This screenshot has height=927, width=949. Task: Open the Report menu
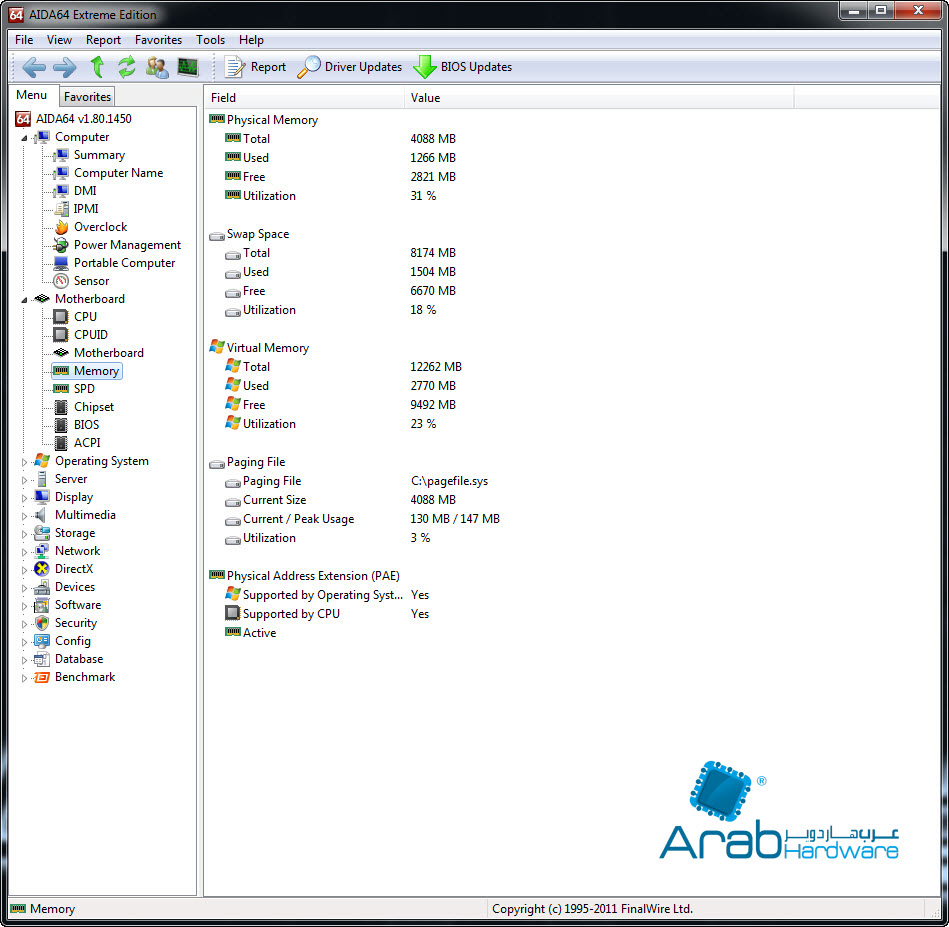103,40
